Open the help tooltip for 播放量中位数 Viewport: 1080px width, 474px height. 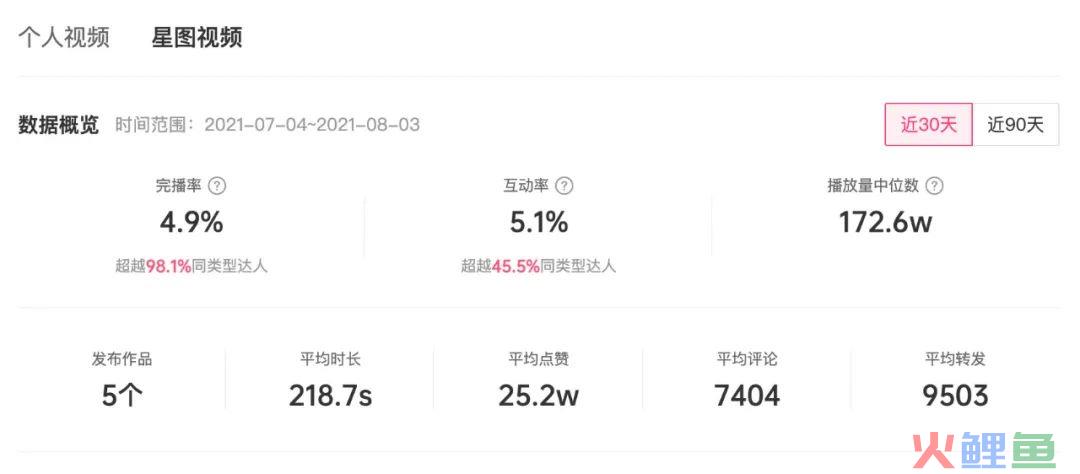tap(935, 186)
